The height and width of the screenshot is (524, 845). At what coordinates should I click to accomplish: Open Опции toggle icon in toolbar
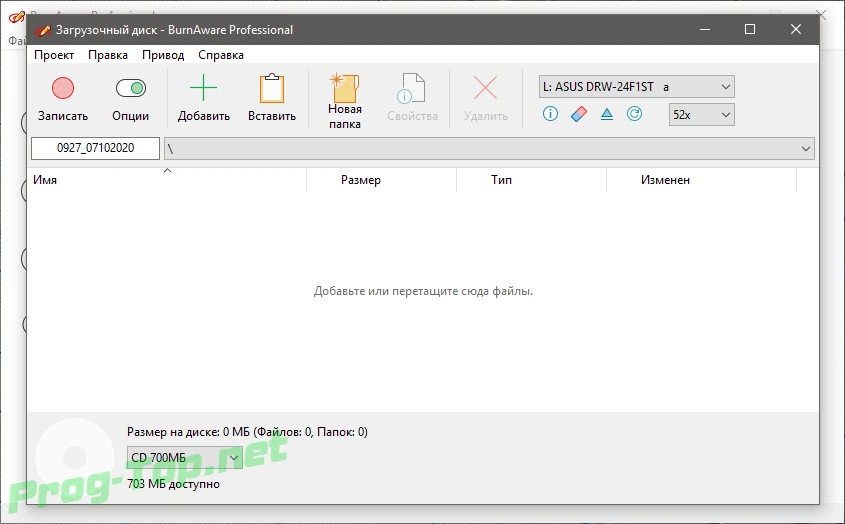coord(130,88)
